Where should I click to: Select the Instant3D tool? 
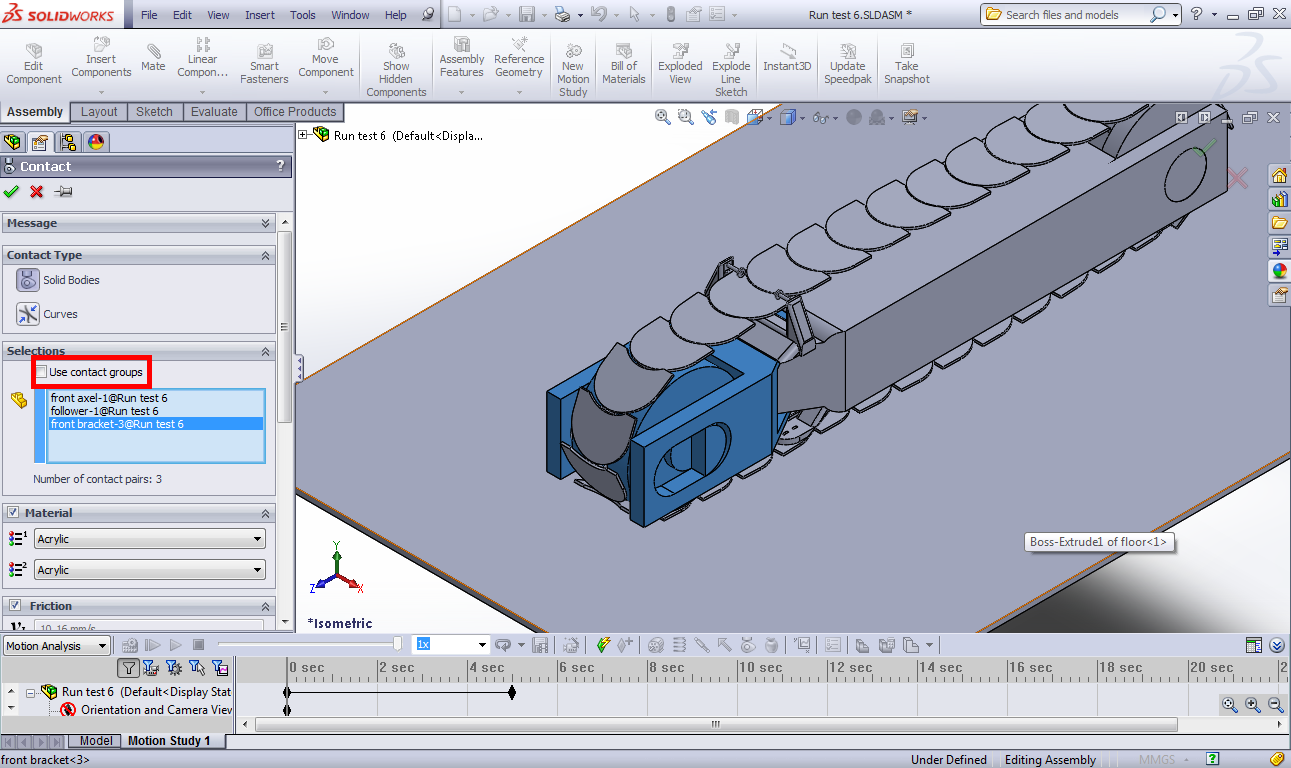[x=787, y=58]
